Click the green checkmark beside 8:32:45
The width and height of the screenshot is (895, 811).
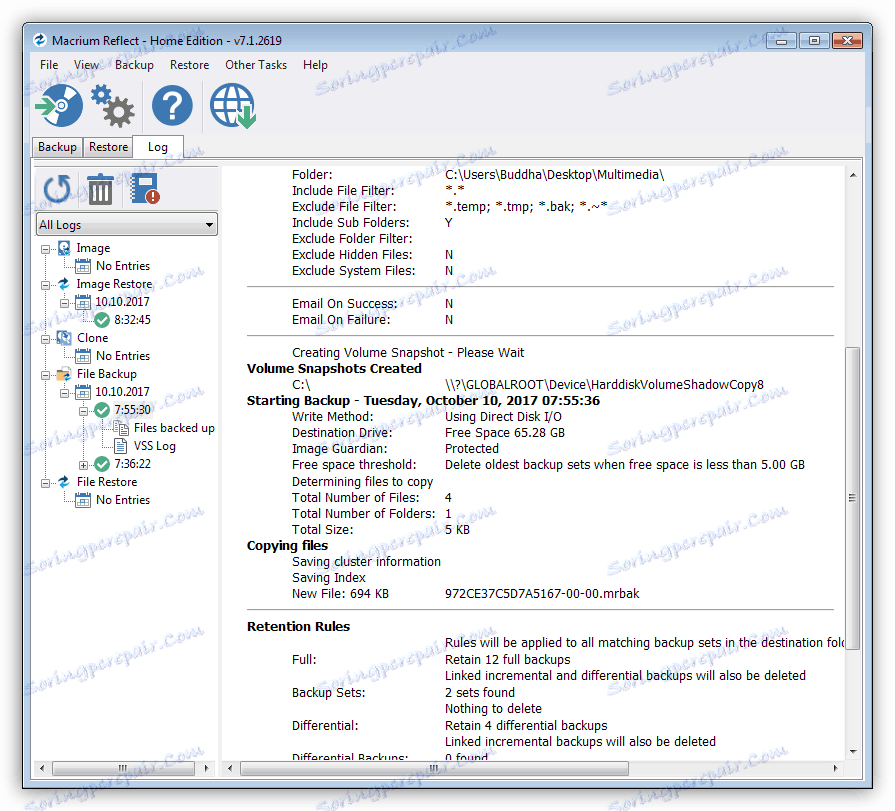[x=102, y=320]
